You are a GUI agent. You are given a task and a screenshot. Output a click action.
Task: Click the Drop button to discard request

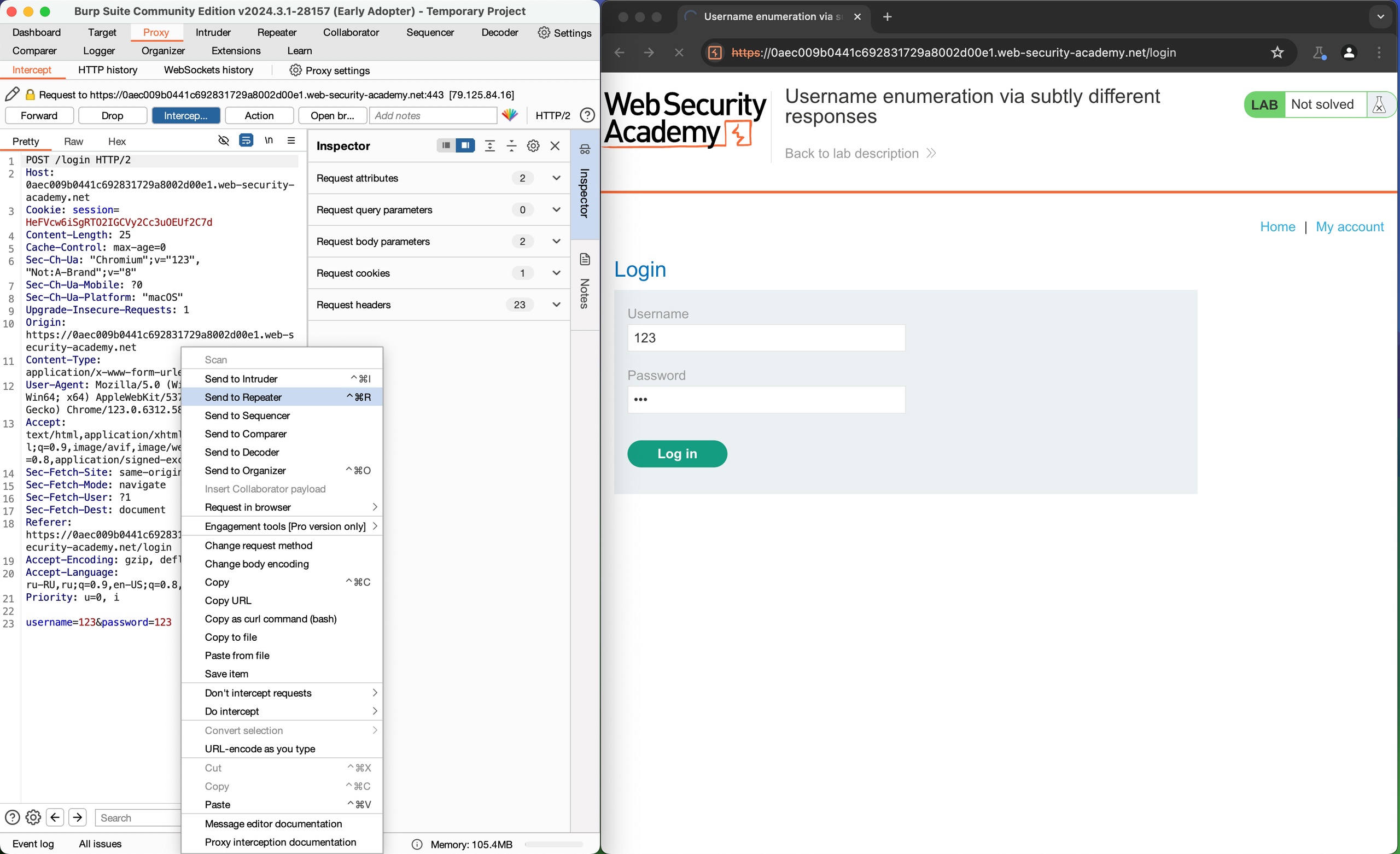click(111, 115)
